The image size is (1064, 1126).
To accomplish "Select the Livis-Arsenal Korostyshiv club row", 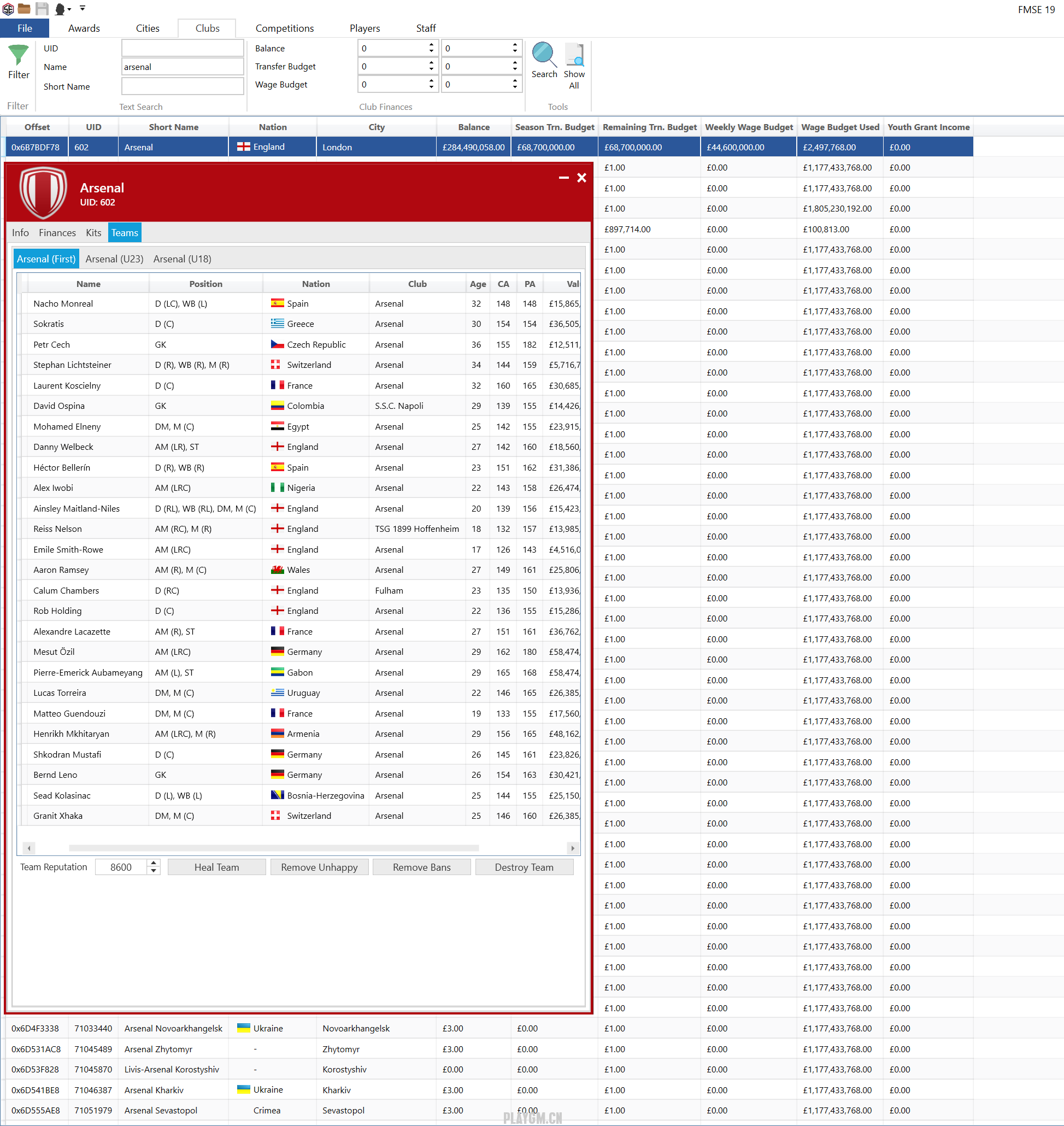I will point(490,1069).
